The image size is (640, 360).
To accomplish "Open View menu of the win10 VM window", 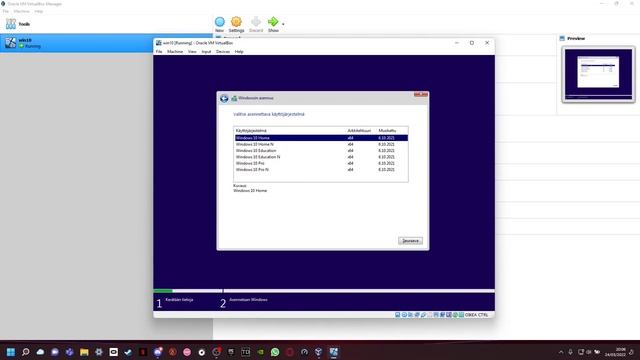I will (192, 52).
